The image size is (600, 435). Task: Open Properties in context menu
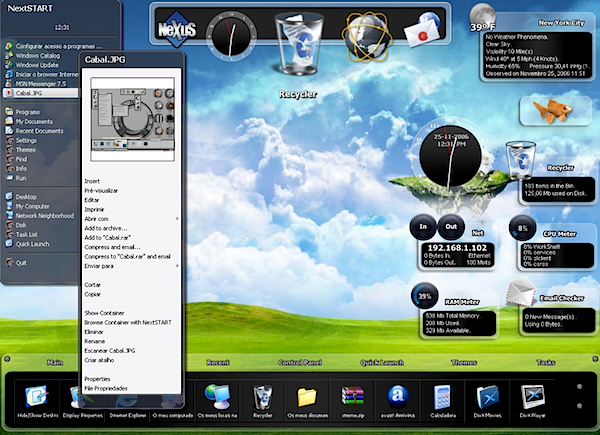97,379
